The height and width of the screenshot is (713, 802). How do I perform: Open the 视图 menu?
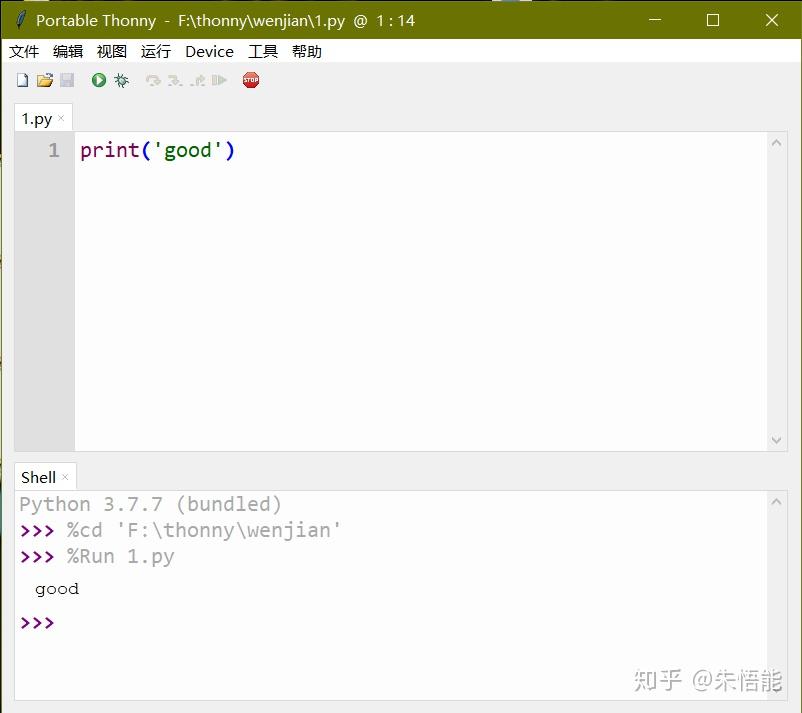[112, 52]
